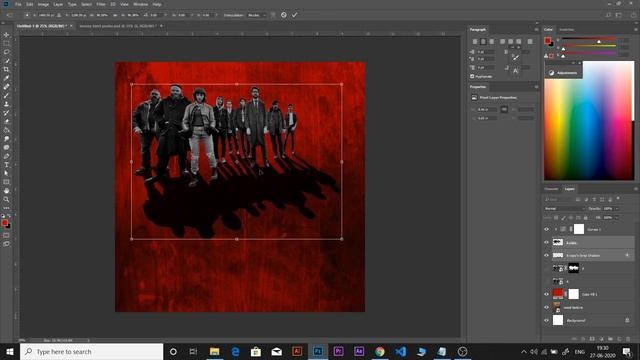Viewport: 640px width, 360px height.
Task: Open the Windows Start menu
Action: (9, 351)
